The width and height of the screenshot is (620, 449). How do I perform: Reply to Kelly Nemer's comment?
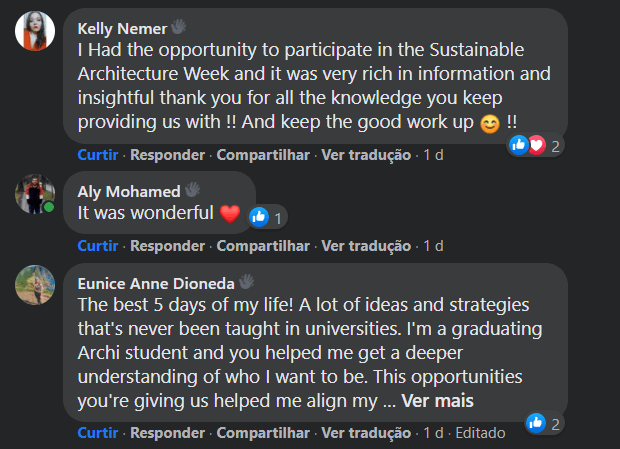click(167, 155)
